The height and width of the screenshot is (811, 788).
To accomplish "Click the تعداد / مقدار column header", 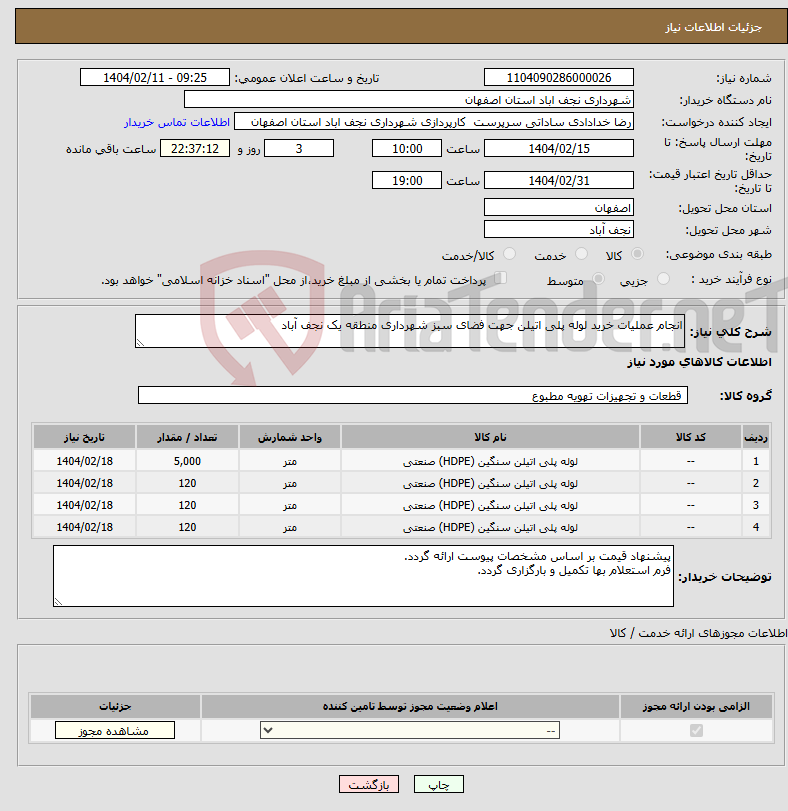I will click(187, 438).
